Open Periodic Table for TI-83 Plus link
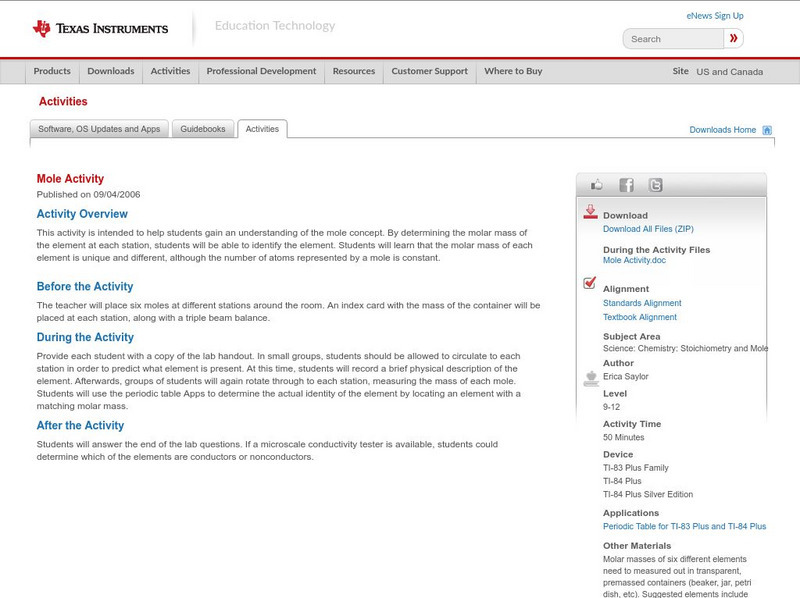The width and height of the screenshot is (800, 598). click(684, 527)
